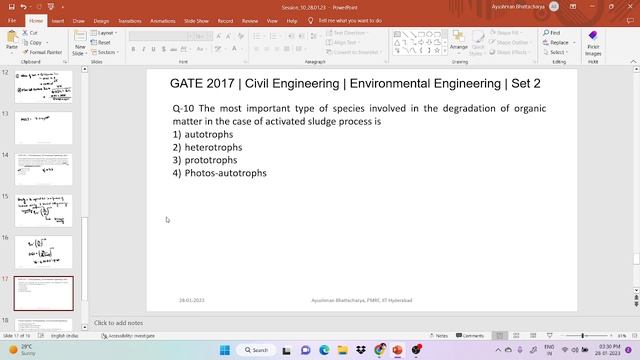Click the ribbon display options icon
Image resolution: width=640 pixels, height=360 pixels.
(573, 7)
